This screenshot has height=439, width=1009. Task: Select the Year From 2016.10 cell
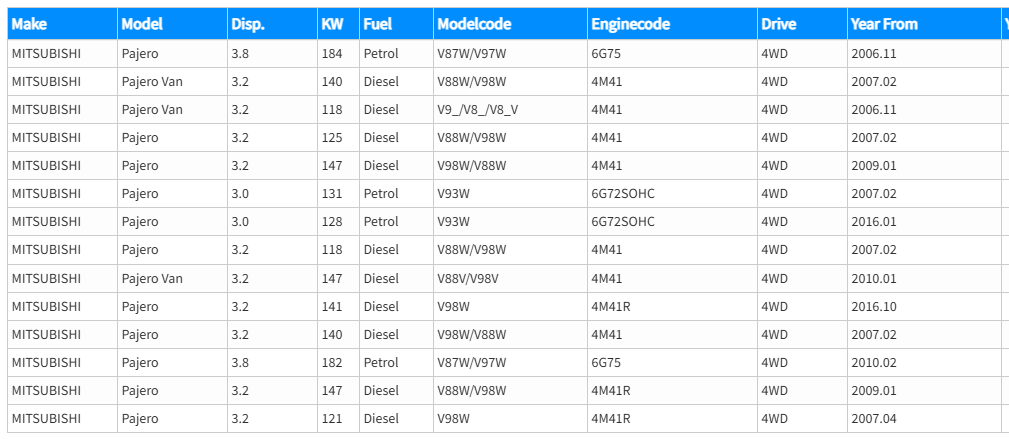[924, 306]
